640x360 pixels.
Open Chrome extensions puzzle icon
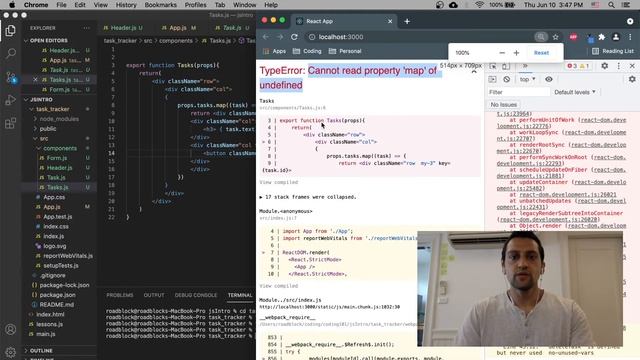tap(602, 37)
